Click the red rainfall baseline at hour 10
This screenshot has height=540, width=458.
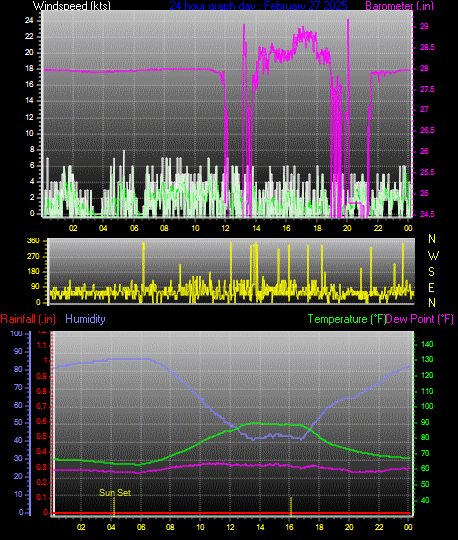pyautogui.click(x=200, y=513)
